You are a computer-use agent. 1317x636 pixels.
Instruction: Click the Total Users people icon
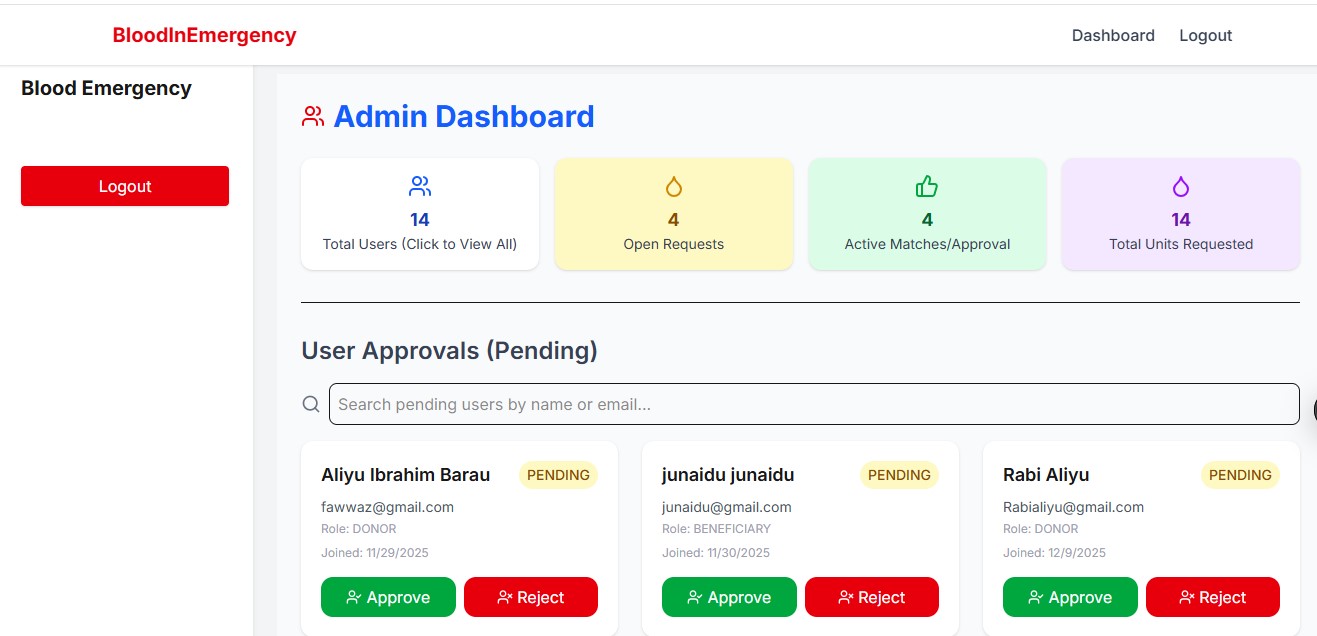click(x=420, y=186)
